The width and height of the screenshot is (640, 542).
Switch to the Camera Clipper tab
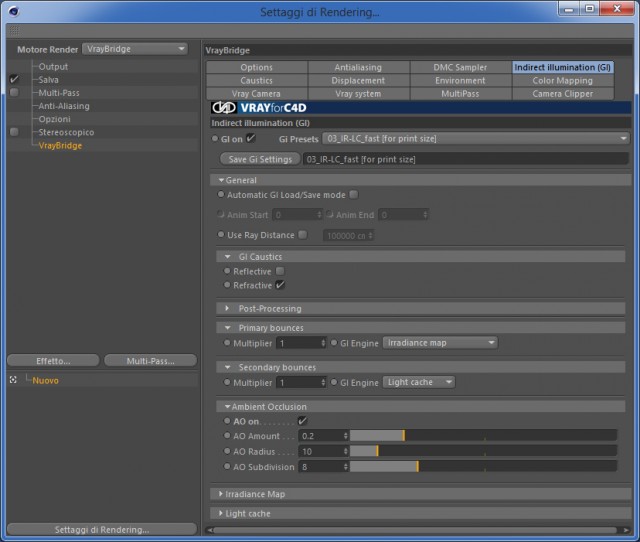[x=562, y=93]
